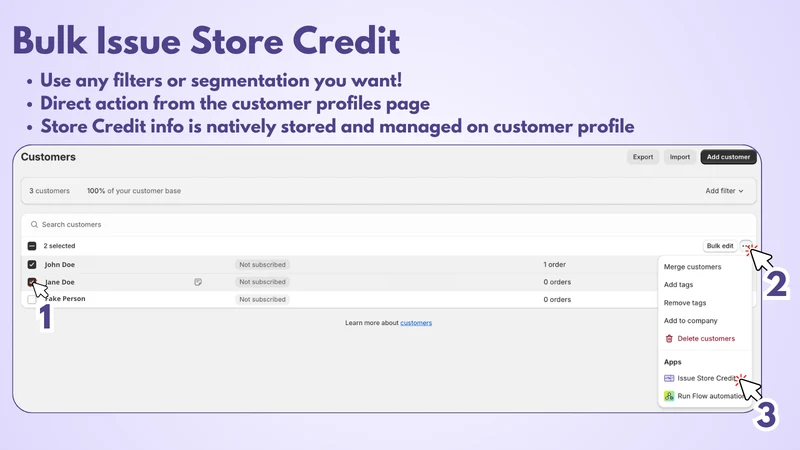Click the Add customer button
Image resolution: width=800 pixels, height=450 pixels.
728,157
